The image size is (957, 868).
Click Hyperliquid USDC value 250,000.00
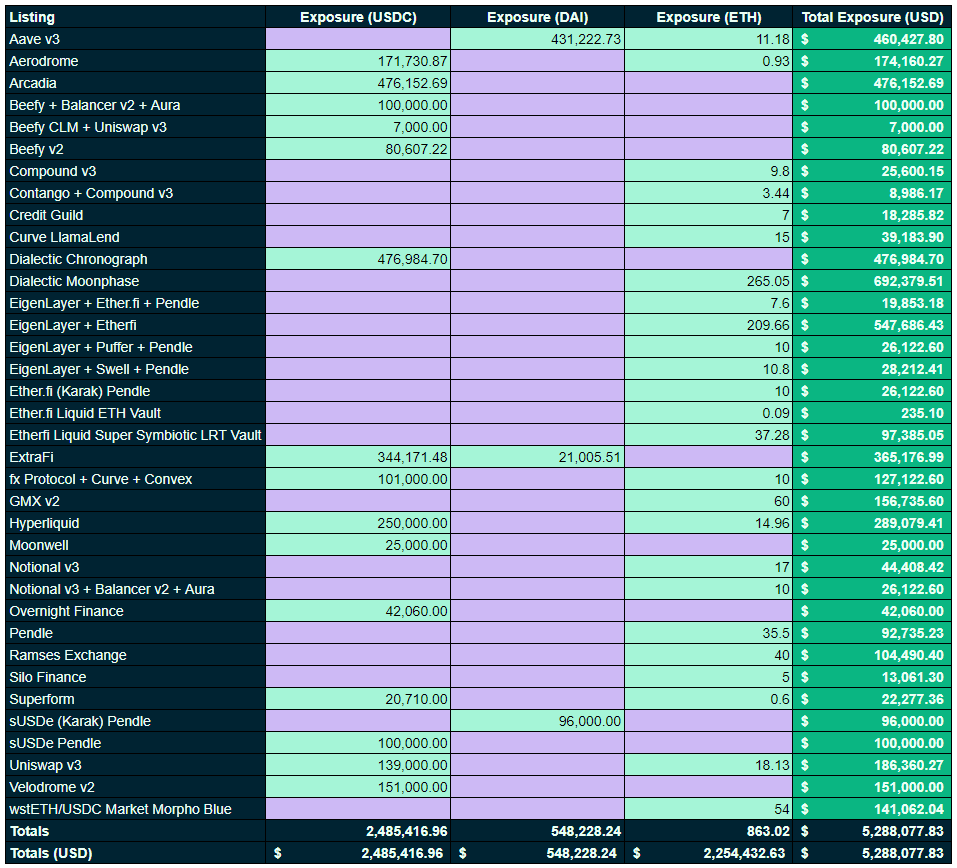(358, 523)
